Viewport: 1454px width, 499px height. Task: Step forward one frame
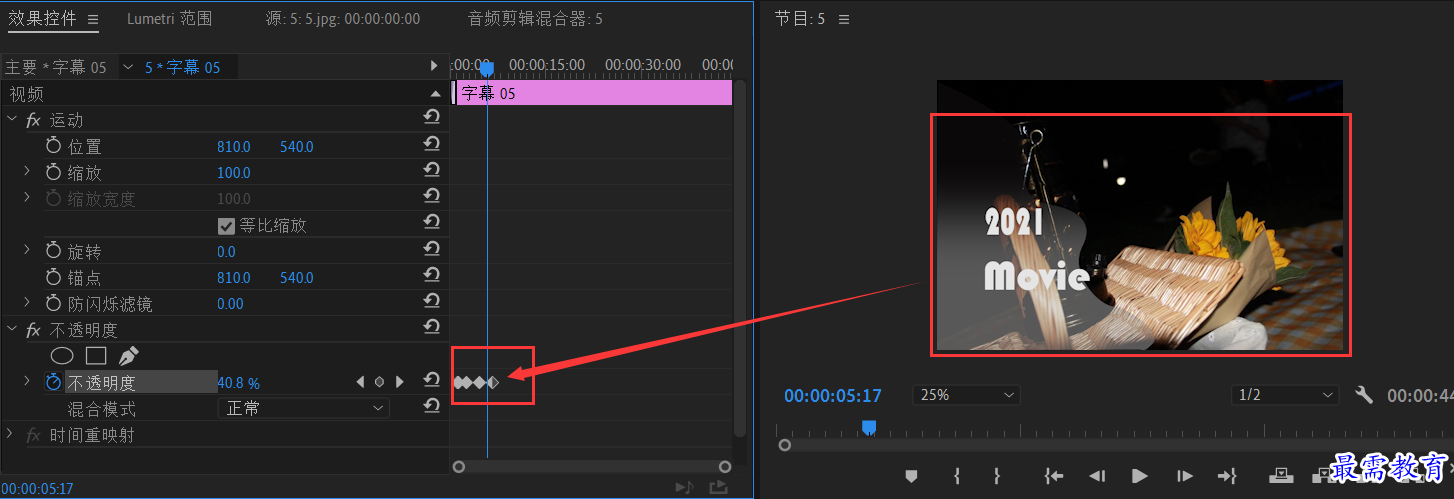coord(1184,476)
